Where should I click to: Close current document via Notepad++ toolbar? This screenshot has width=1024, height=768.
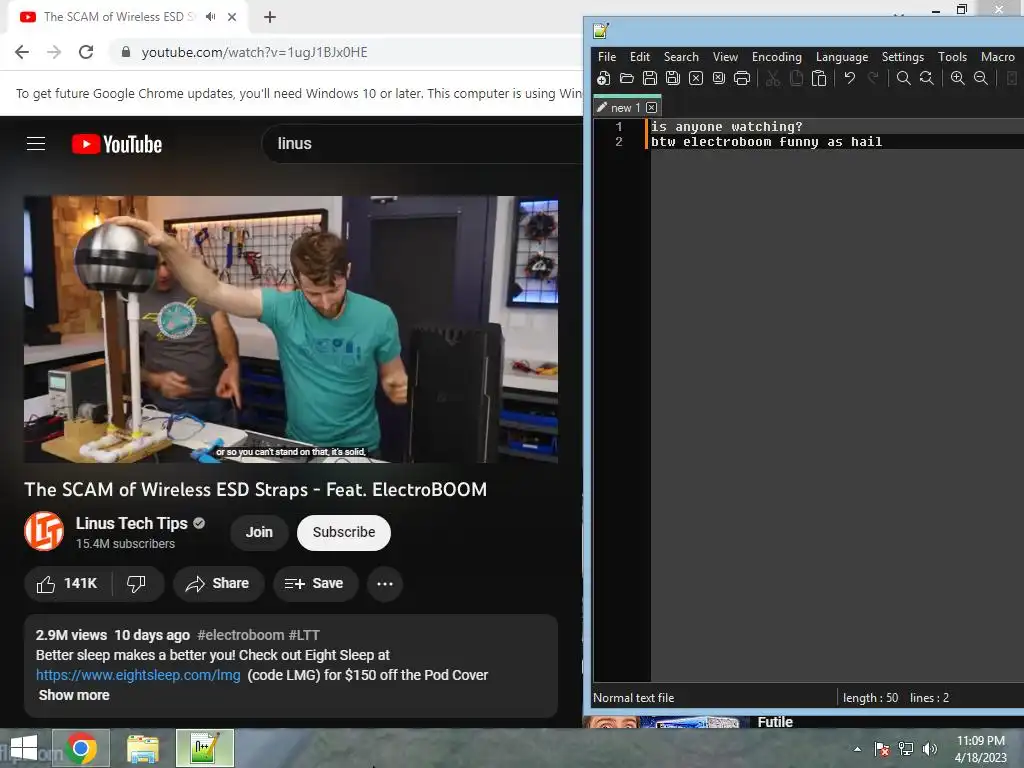click(696, 78)
